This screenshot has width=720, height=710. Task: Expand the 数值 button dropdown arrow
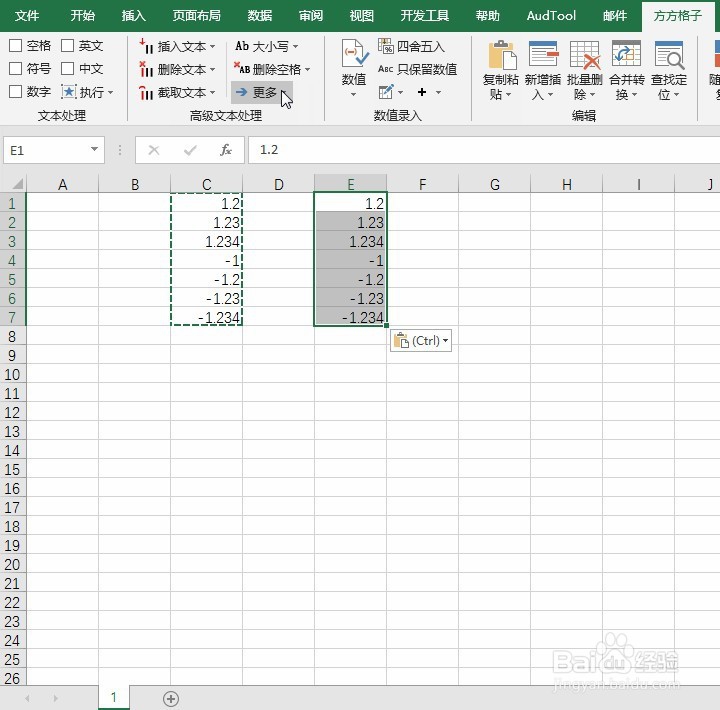pyautogui.click(x=354, y=95)
